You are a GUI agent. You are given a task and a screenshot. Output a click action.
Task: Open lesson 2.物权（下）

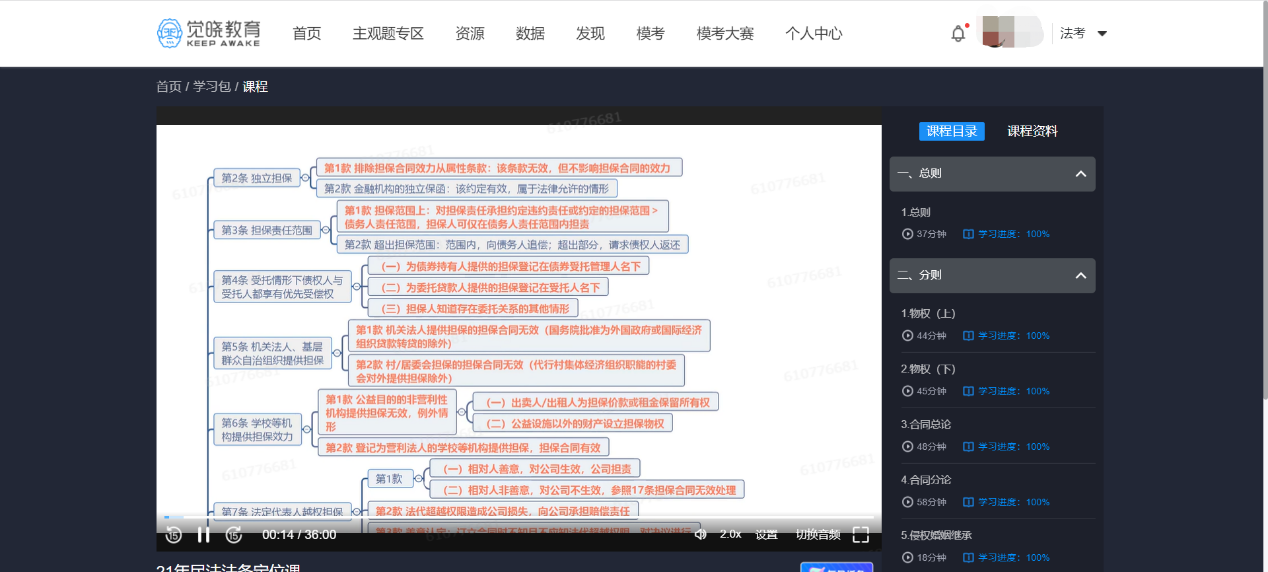(929, 369)
